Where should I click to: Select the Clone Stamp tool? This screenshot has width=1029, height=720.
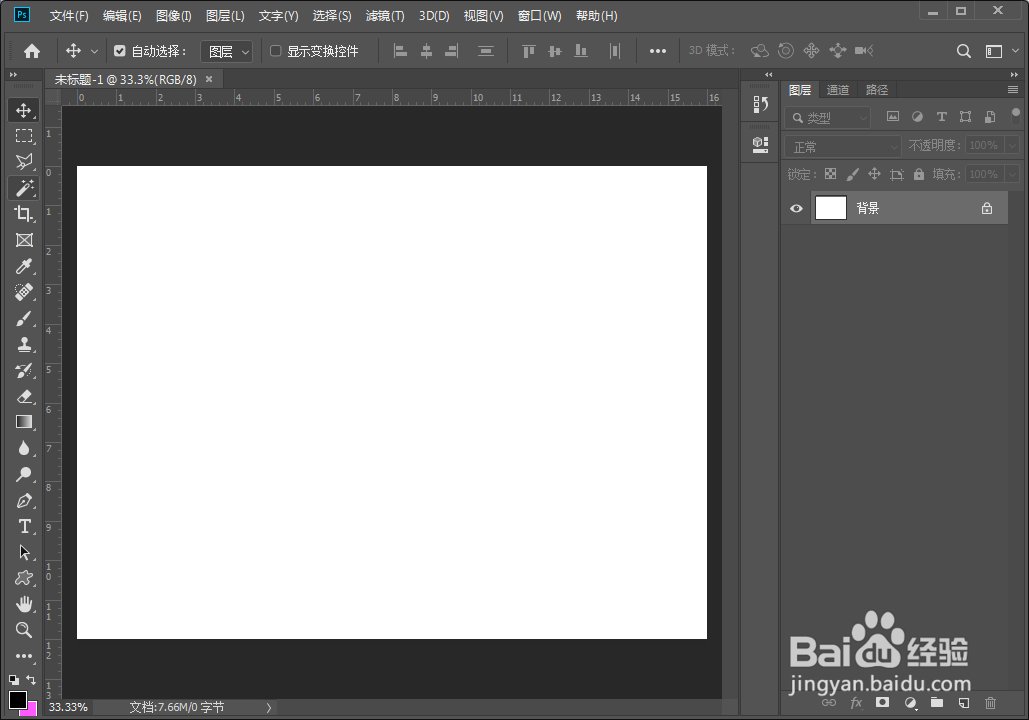(24, 344)
